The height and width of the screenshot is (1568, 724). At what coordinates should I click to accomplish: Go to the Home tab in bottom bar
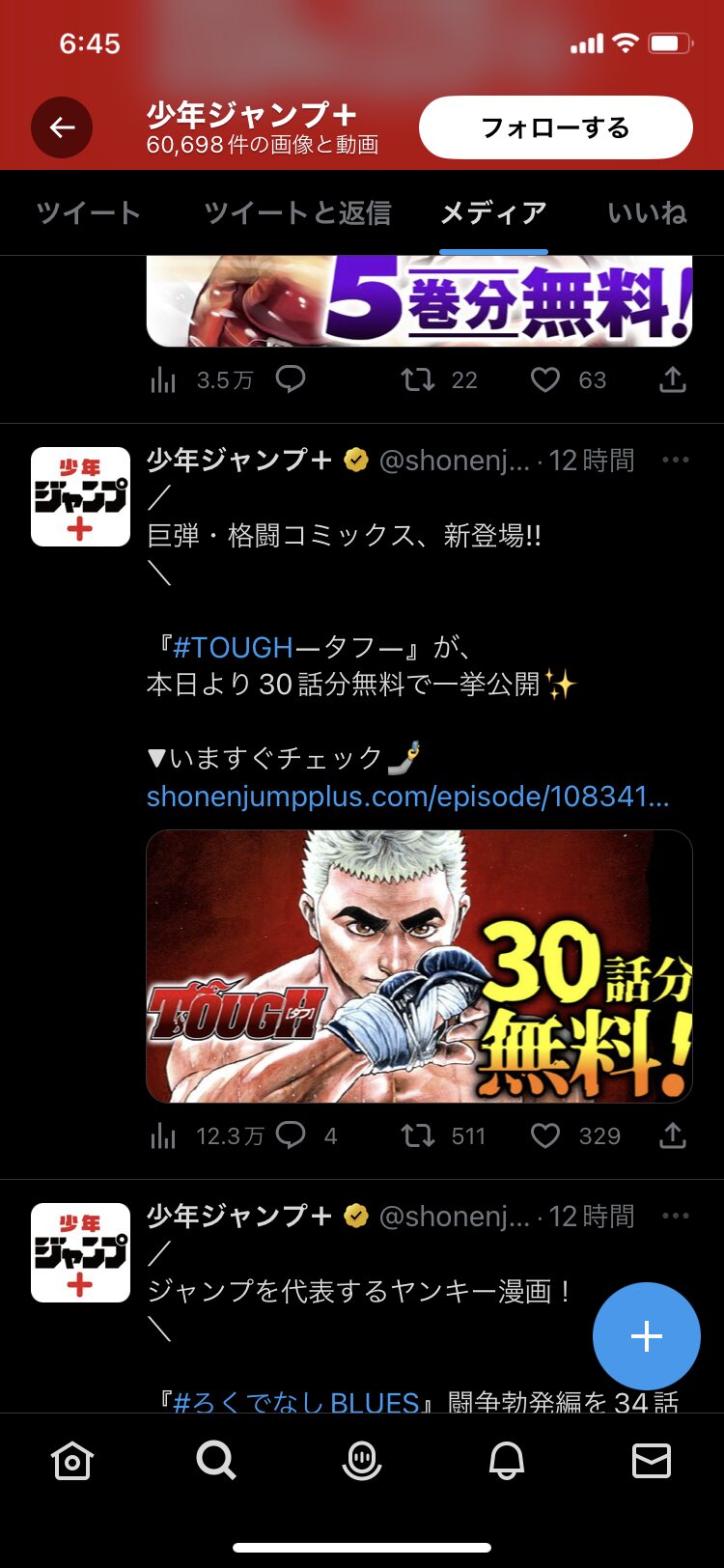[x=72, y=1461]
